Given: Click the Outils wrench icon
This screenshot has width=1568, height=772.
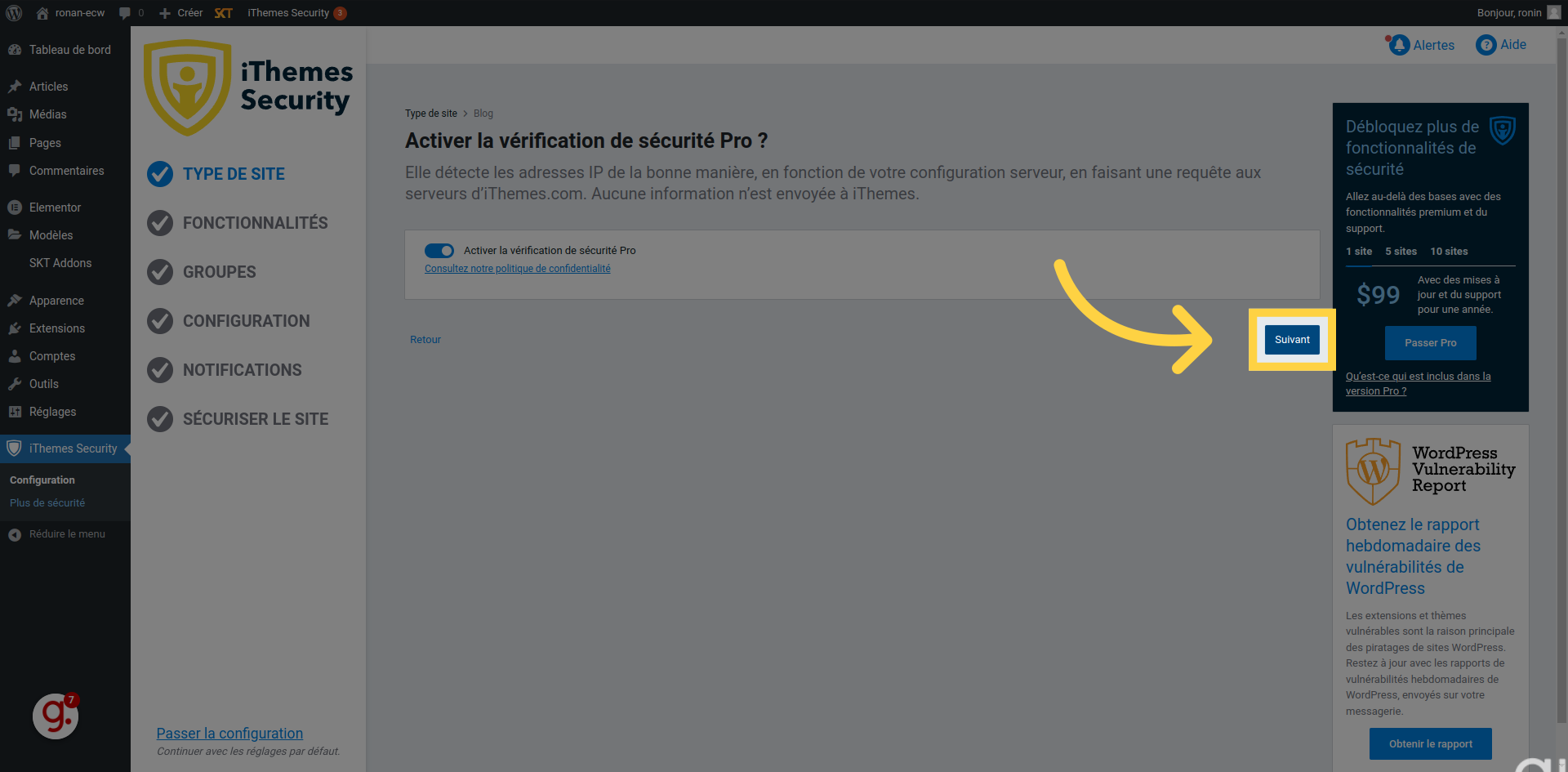Looking at the screenshot, I should tap(15, 384).
